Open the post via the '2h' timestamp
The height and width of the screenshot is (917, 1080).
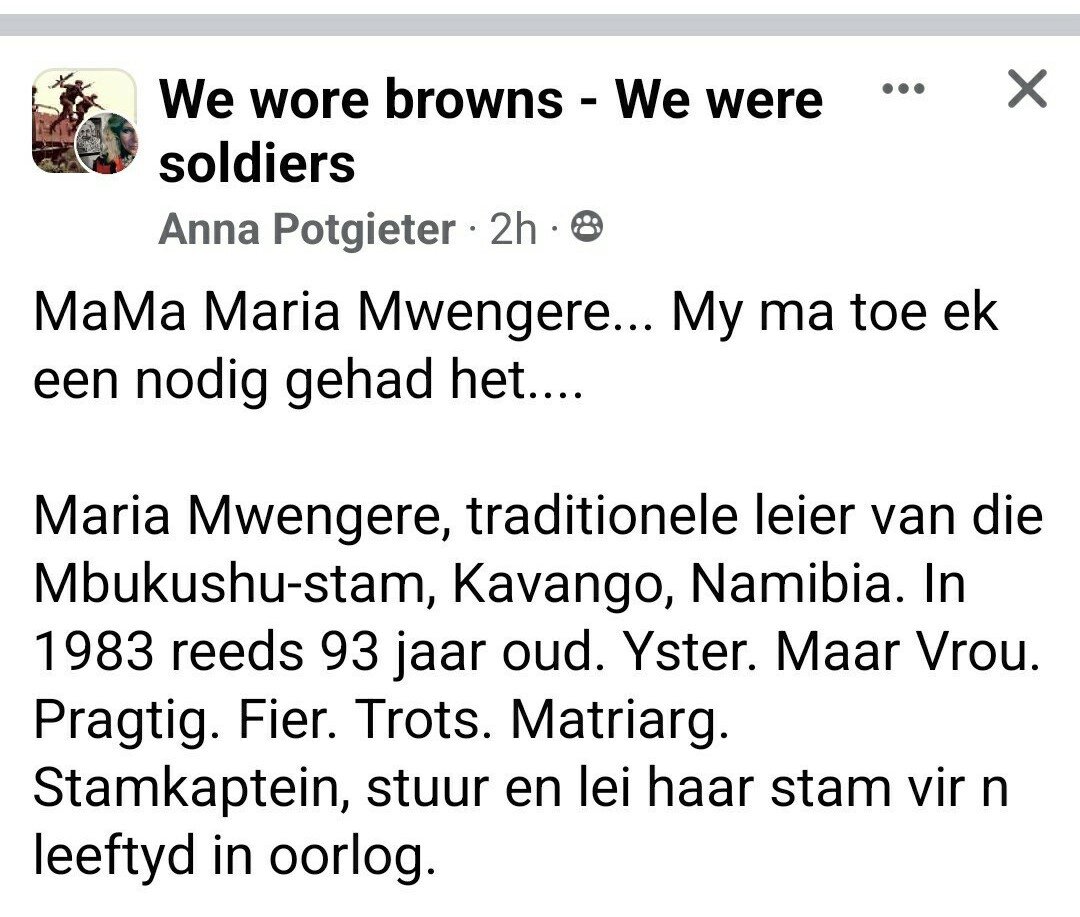pyautogui.click(x=514, y=229)
